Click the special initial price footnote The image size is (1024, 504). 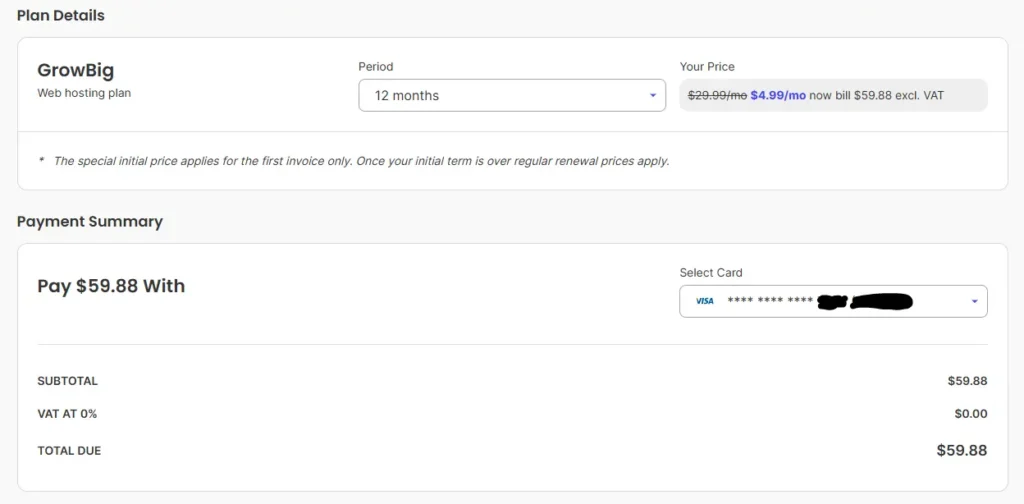(x=361, y=161)
